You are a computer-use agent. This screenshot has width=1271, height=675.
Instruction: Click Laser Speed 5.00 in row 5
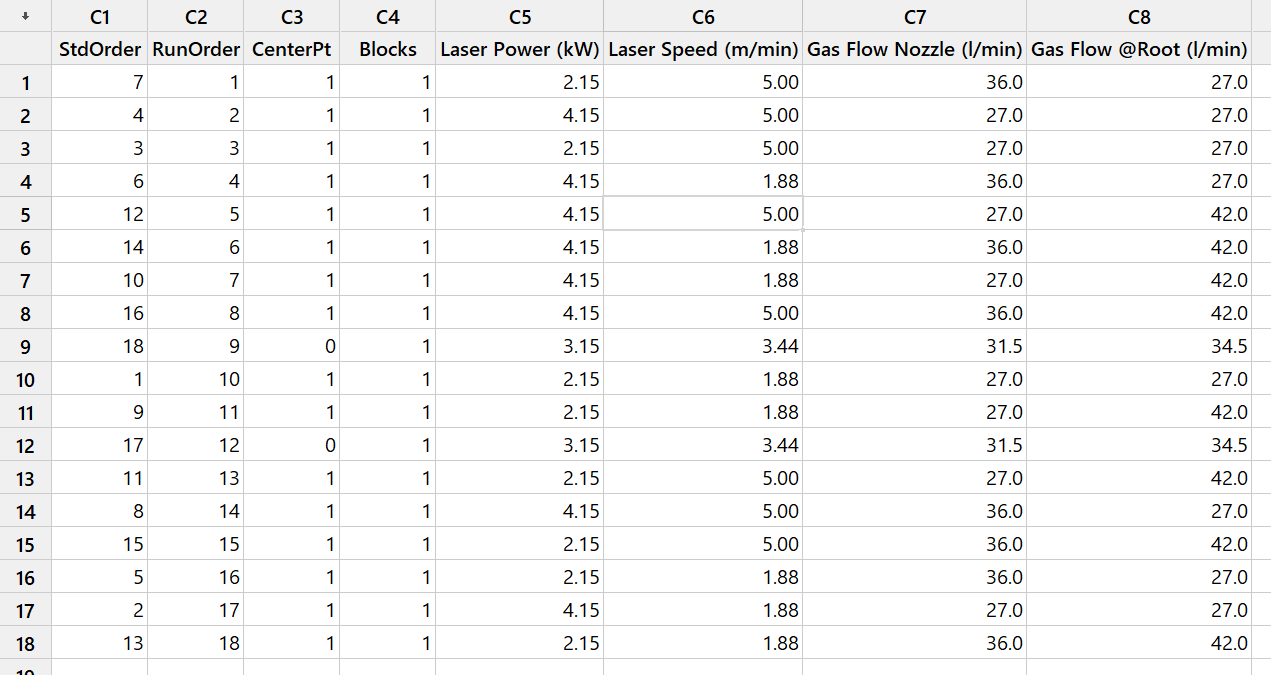[x=703, y=214]
